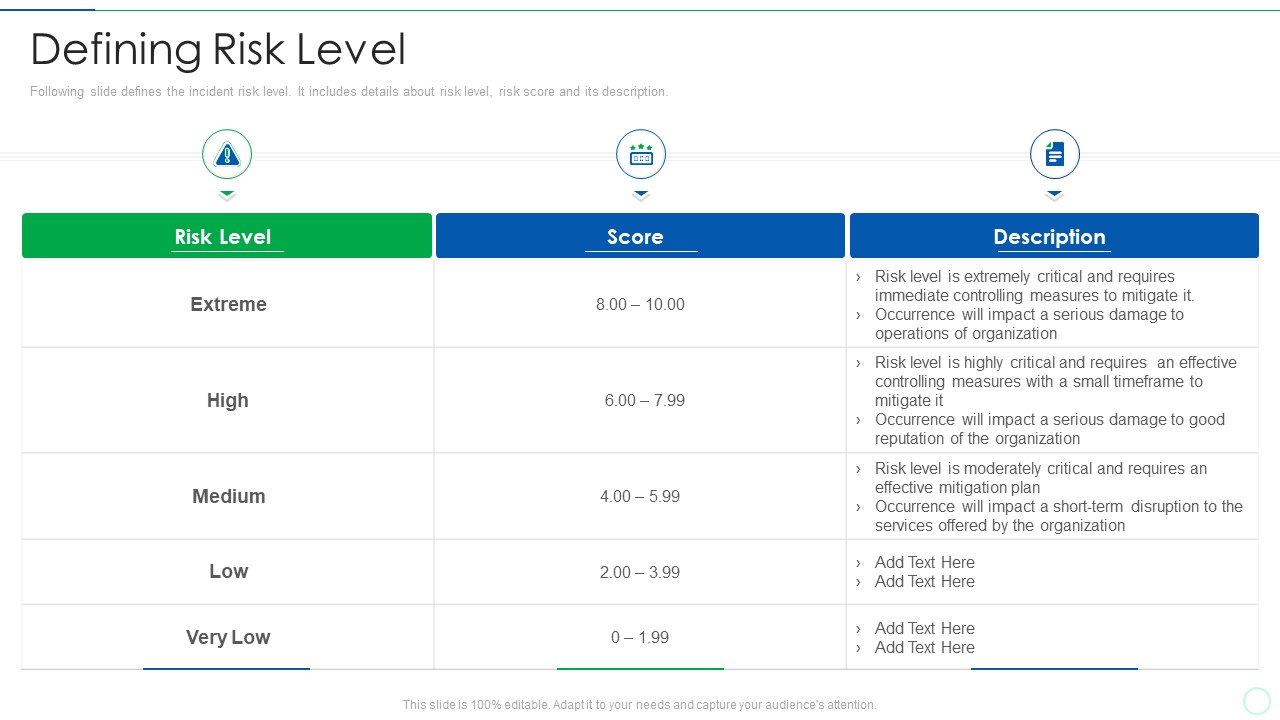Screen dimensions: 1280x720
Task: Select the green Risk Level header
Action: (227, 236)
